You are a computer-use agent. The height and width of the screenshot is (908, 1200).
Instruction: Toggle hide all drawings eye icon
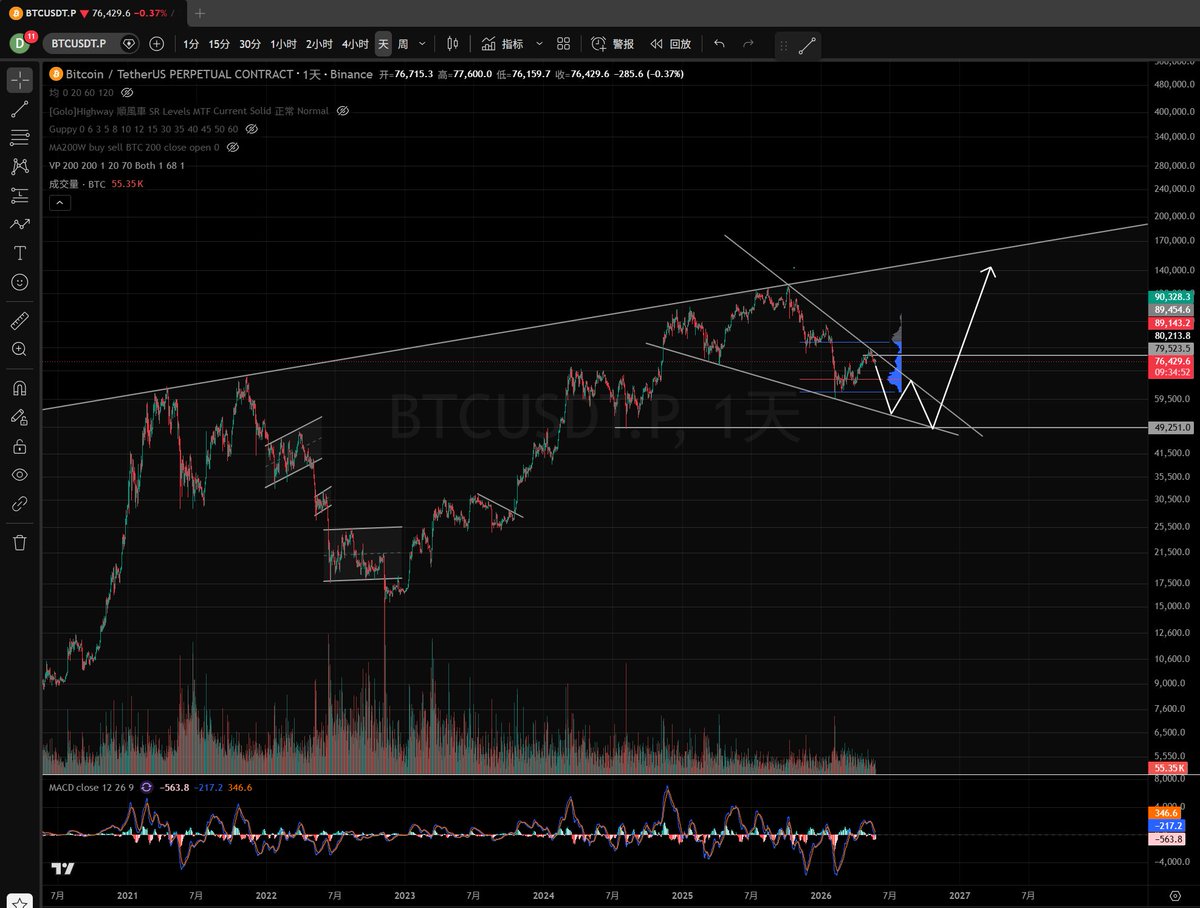click(x=20, y=475)
